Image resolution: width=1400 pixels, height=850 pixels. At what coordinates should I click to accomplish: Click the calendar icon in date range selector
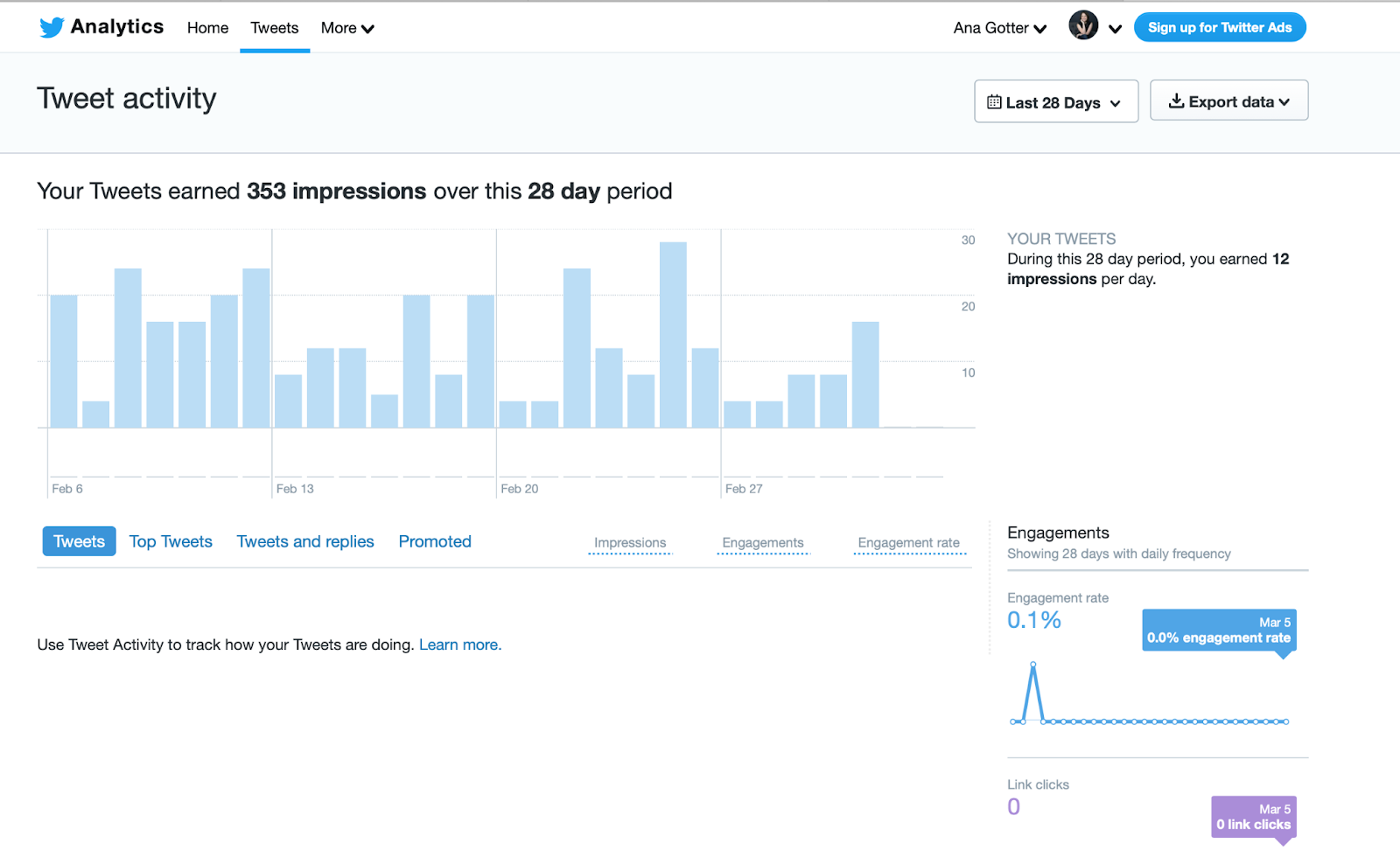click(994, 101)
